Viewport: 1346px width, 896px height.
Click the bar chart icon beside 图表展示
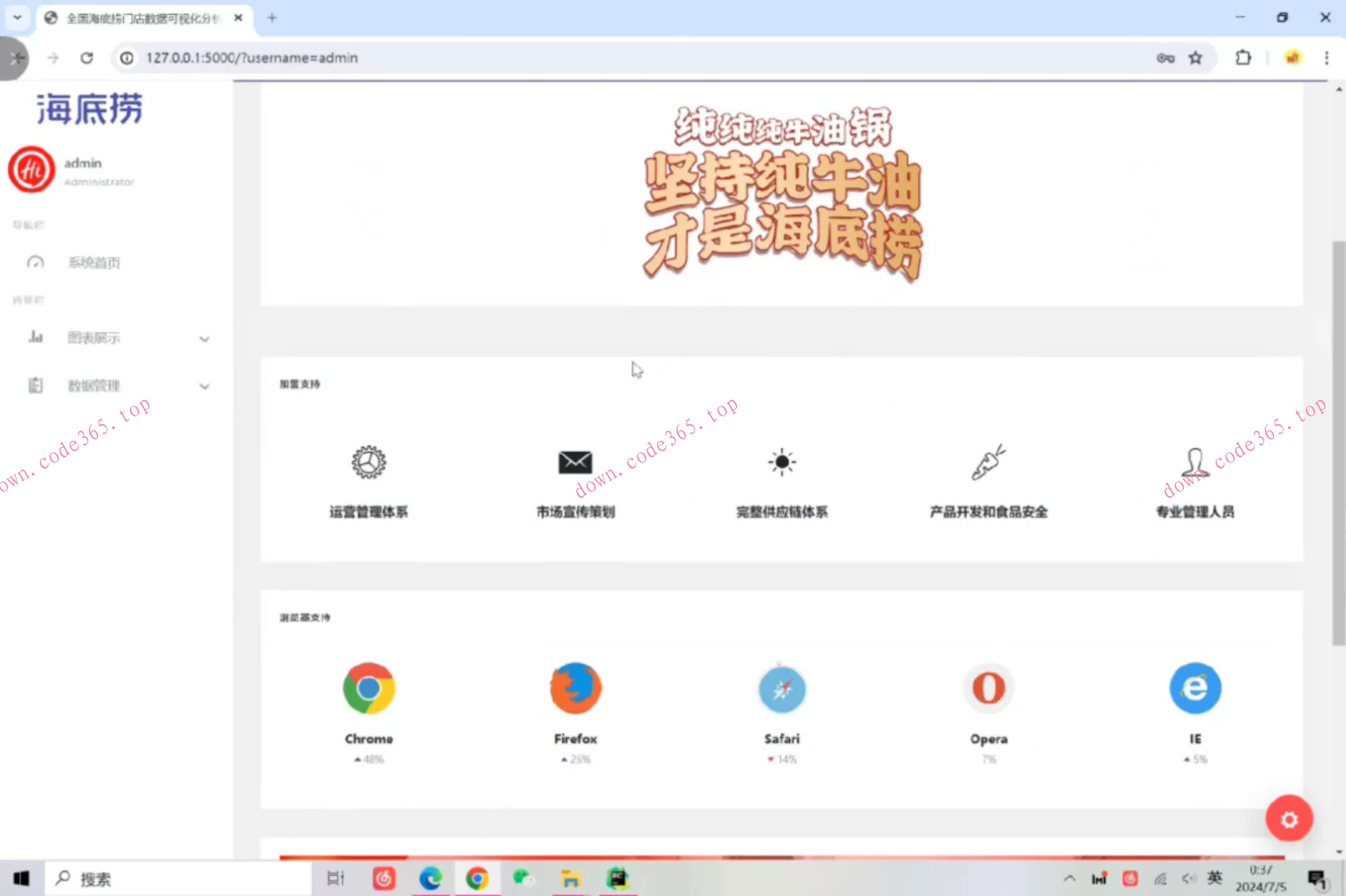pyautogui.click(x=35, y=337)
